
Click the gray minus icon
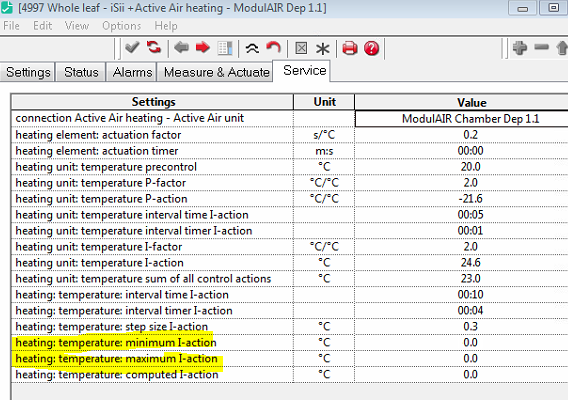click(542, 47)
